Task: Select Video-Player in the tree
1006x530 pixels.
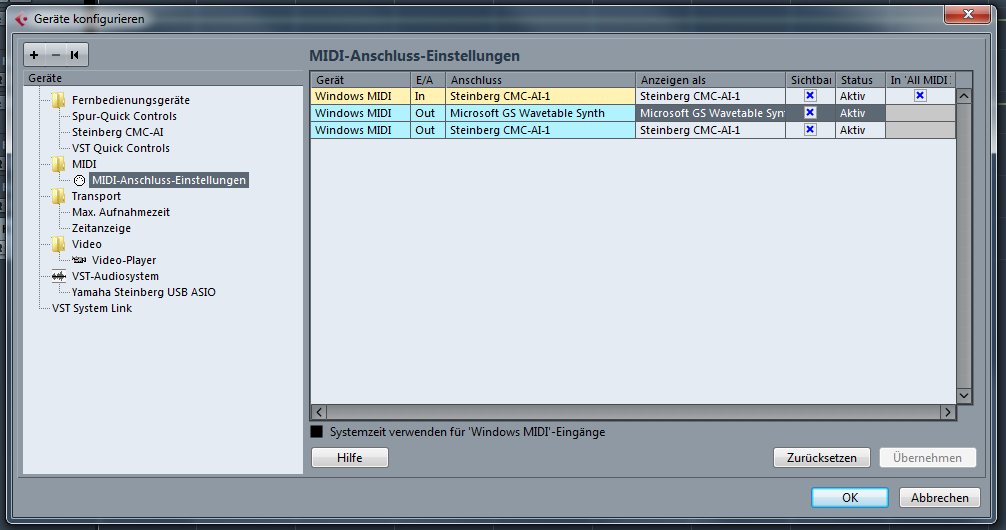Action: (x=124, y=261)
